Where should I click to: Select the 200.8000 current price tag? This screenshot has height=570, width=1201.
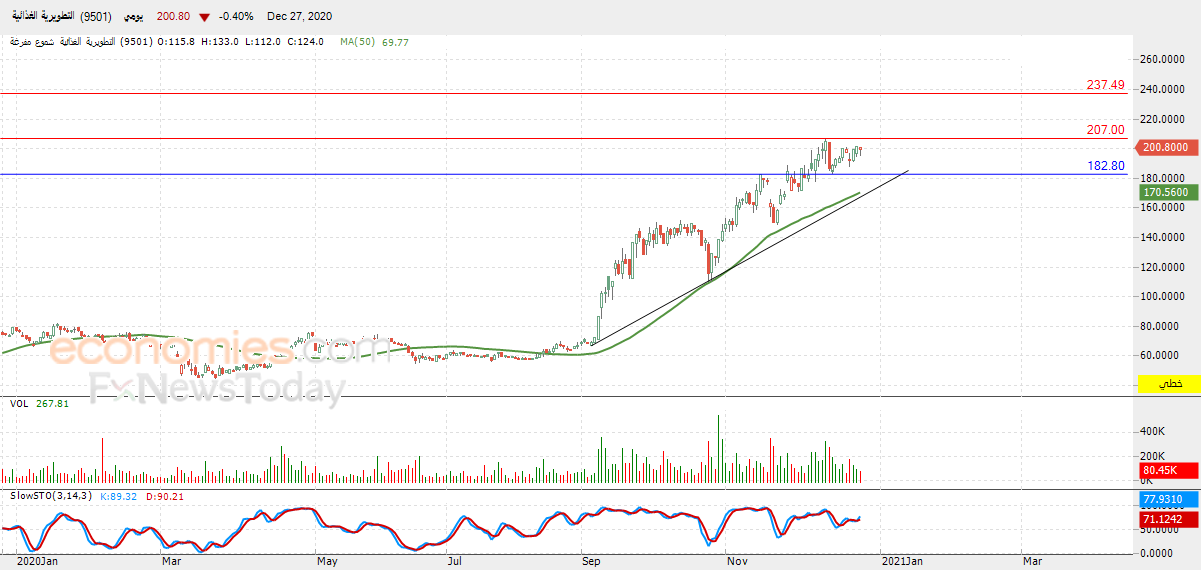coord(1168,147)
